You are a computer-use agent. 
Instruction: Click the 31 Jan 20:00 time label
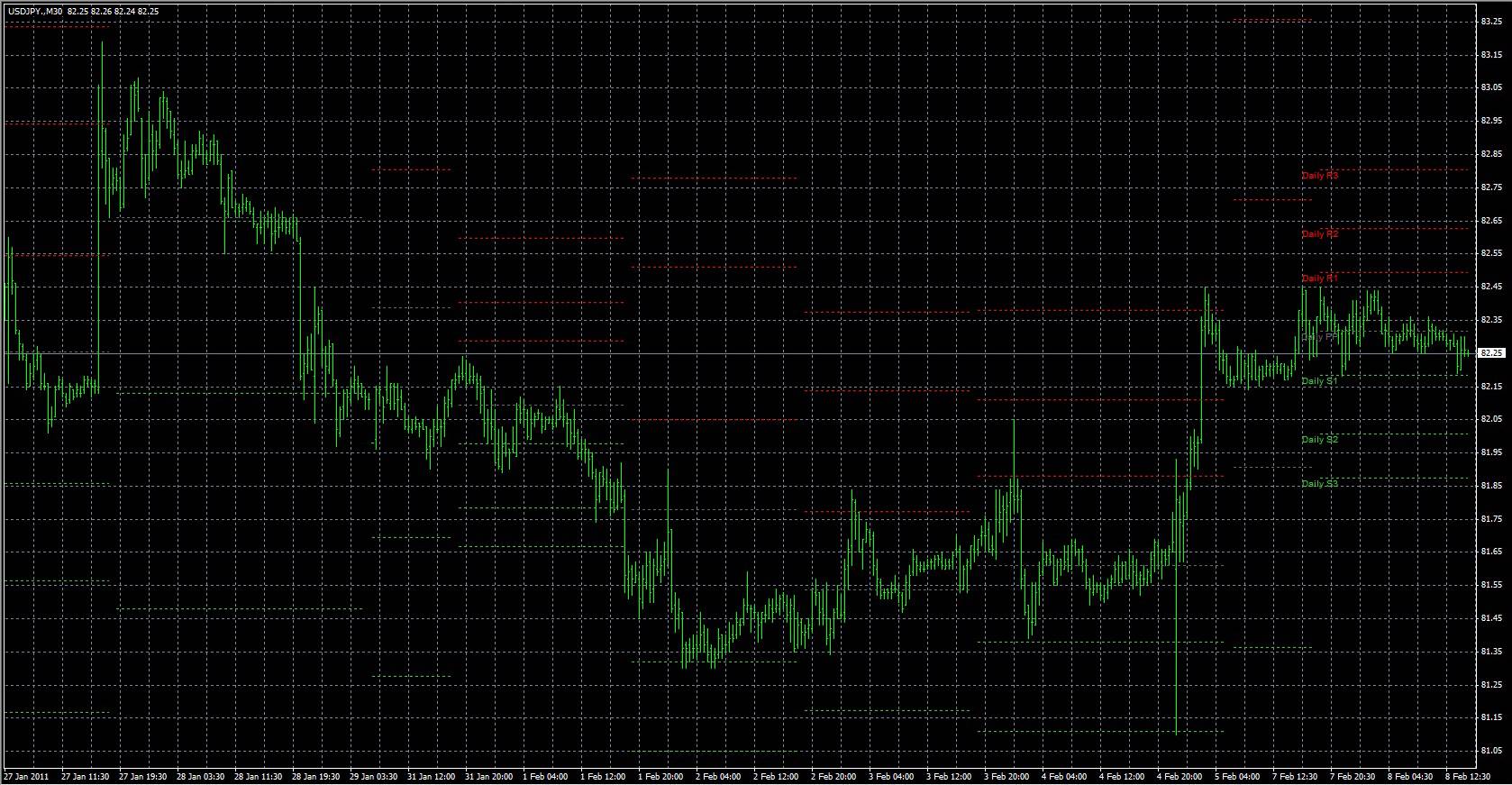click(490, 776)
